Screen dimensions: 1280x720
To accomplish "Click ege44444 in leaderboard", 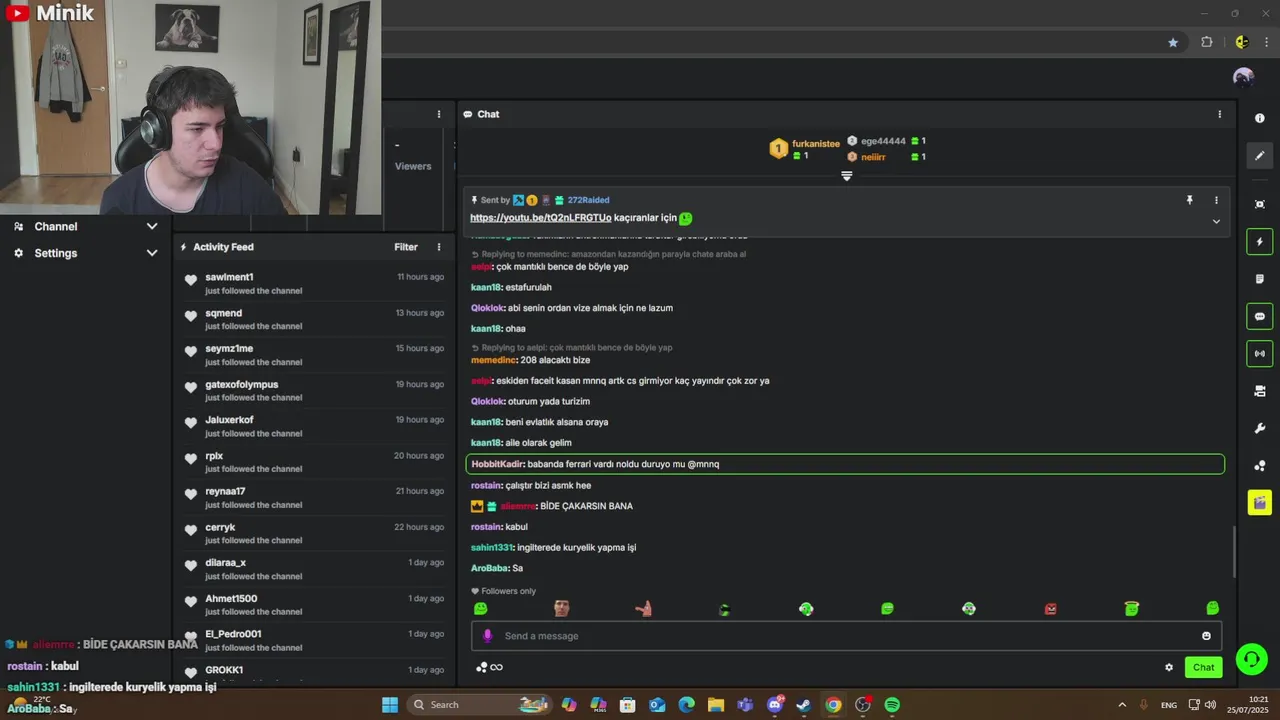I will click(x=883, y=141).
